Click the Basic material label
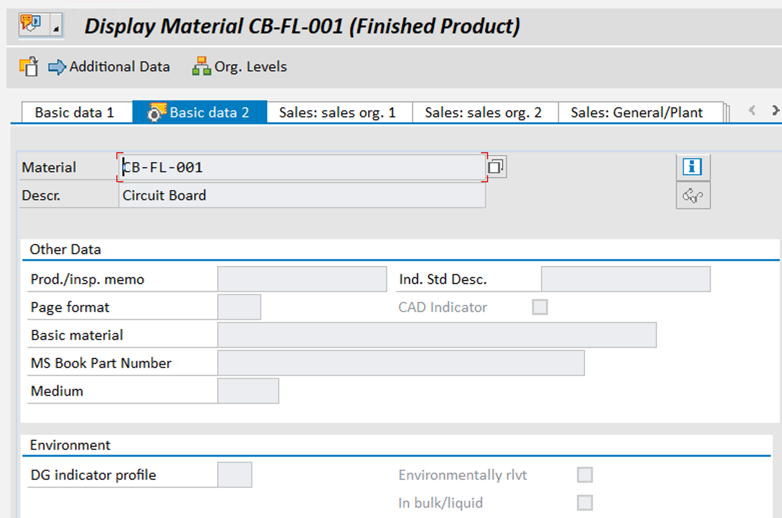 [x=77, y=335]
